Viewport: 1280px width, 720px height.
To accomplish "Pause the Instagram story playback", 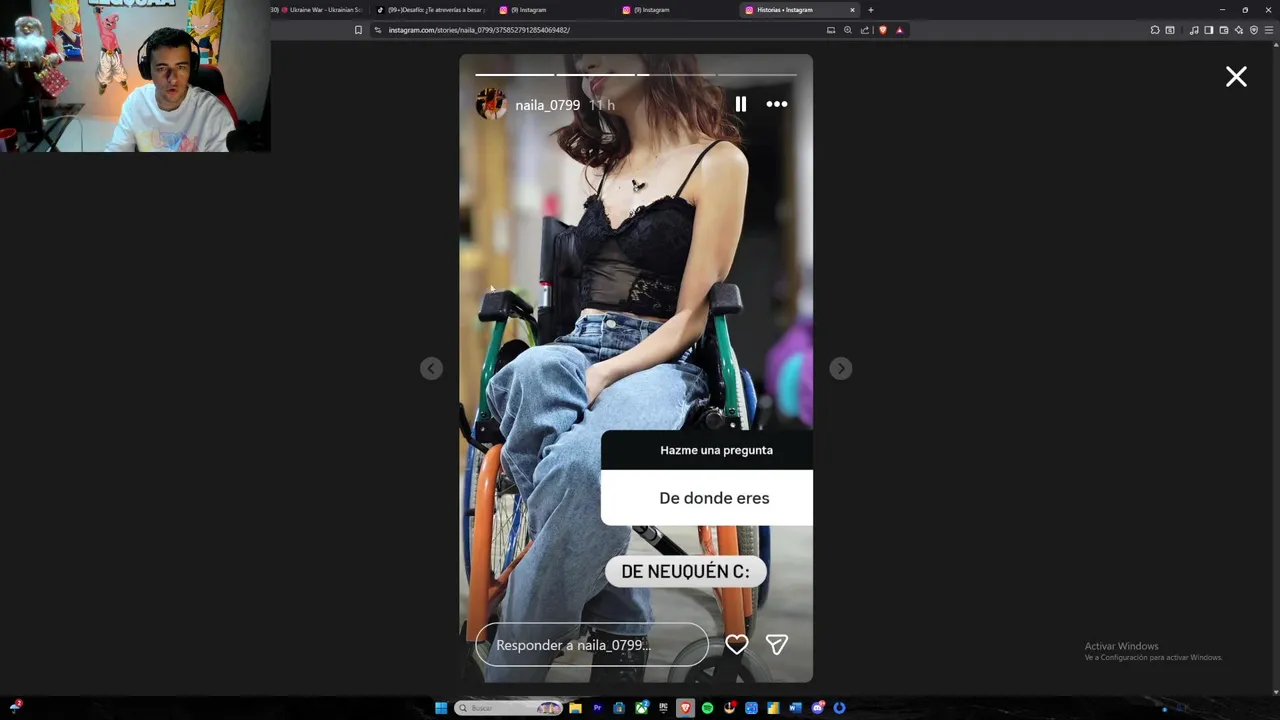I will pos(740,104).
